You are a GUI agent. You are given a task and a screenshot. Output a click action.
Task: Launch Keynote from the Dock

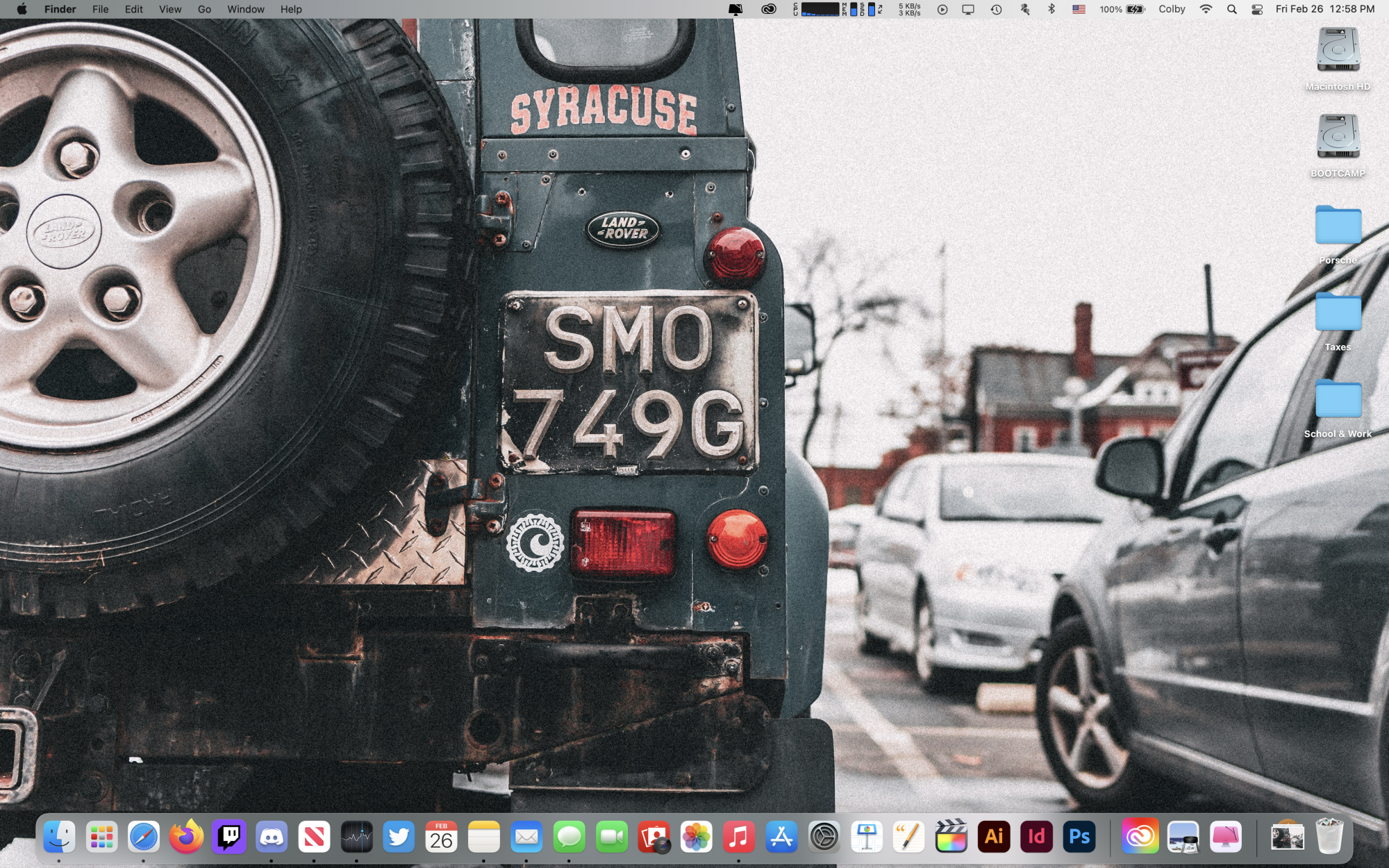pos(867,837)
